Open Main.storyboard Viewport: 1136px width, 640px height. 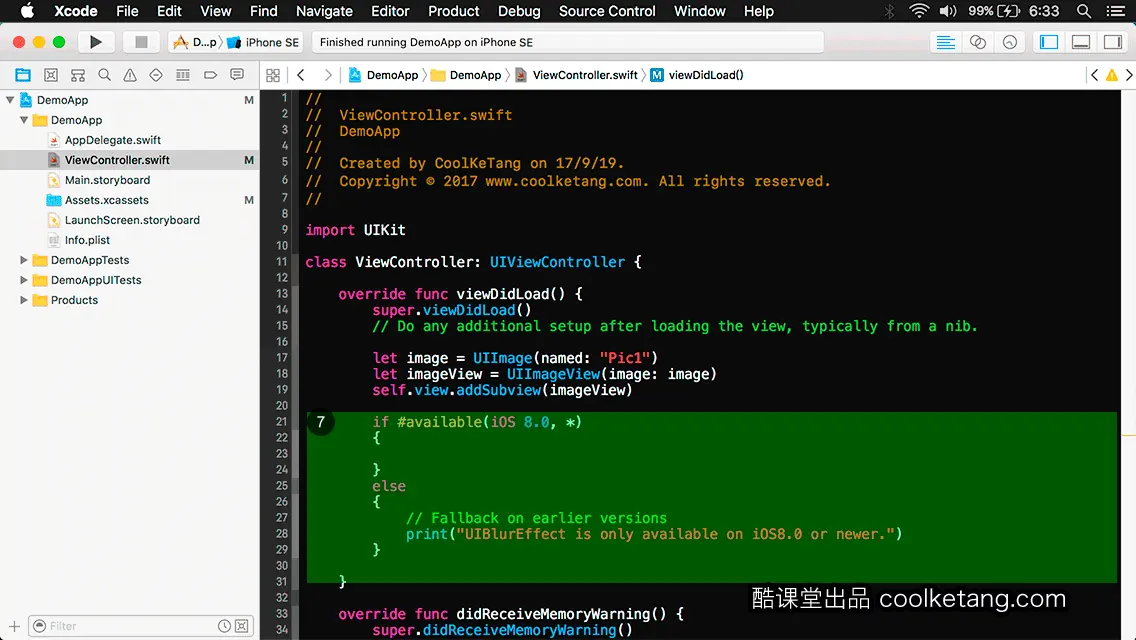coord(107,180)
